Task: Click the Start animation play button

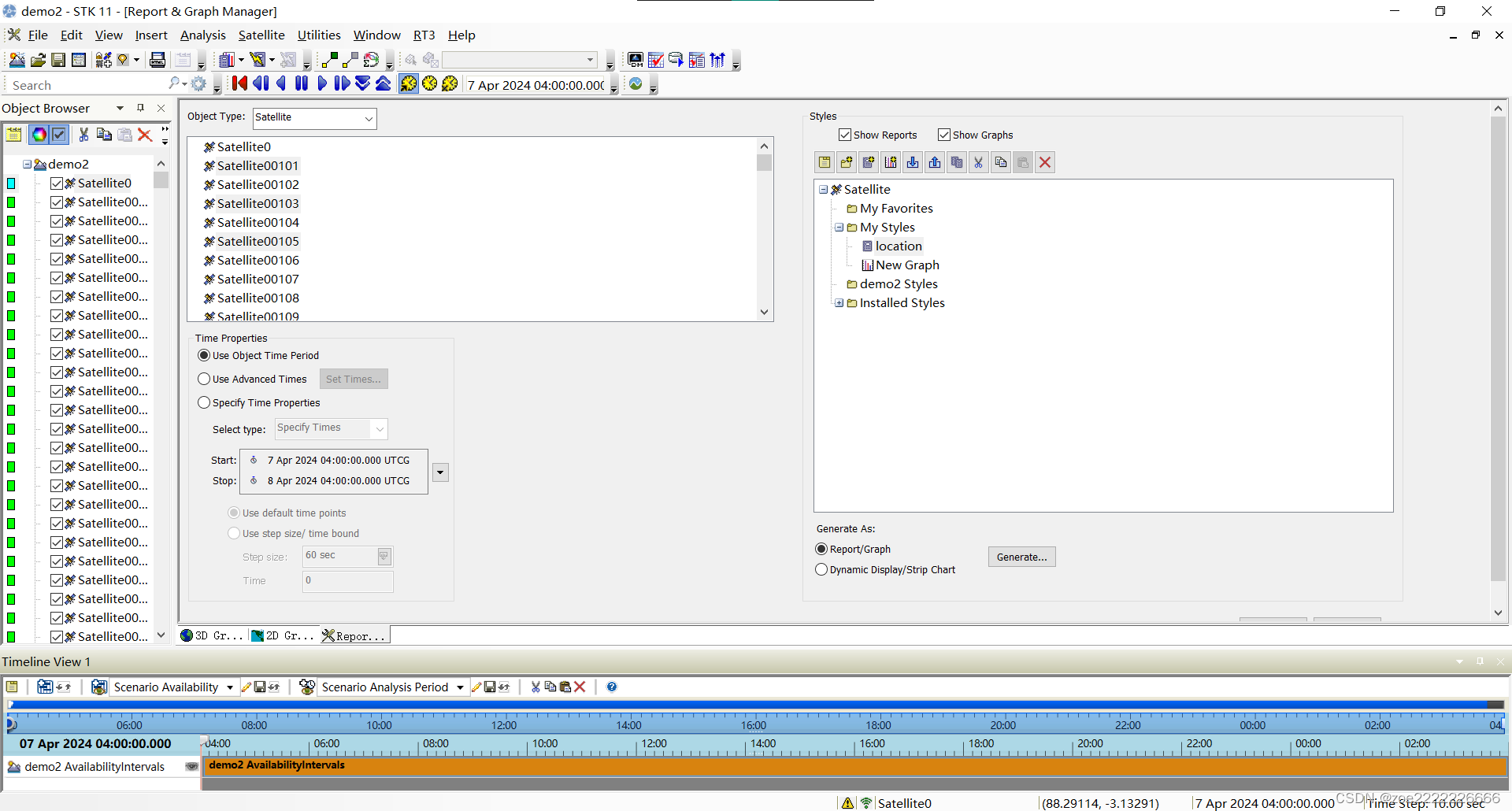Action: coord(322,83)
